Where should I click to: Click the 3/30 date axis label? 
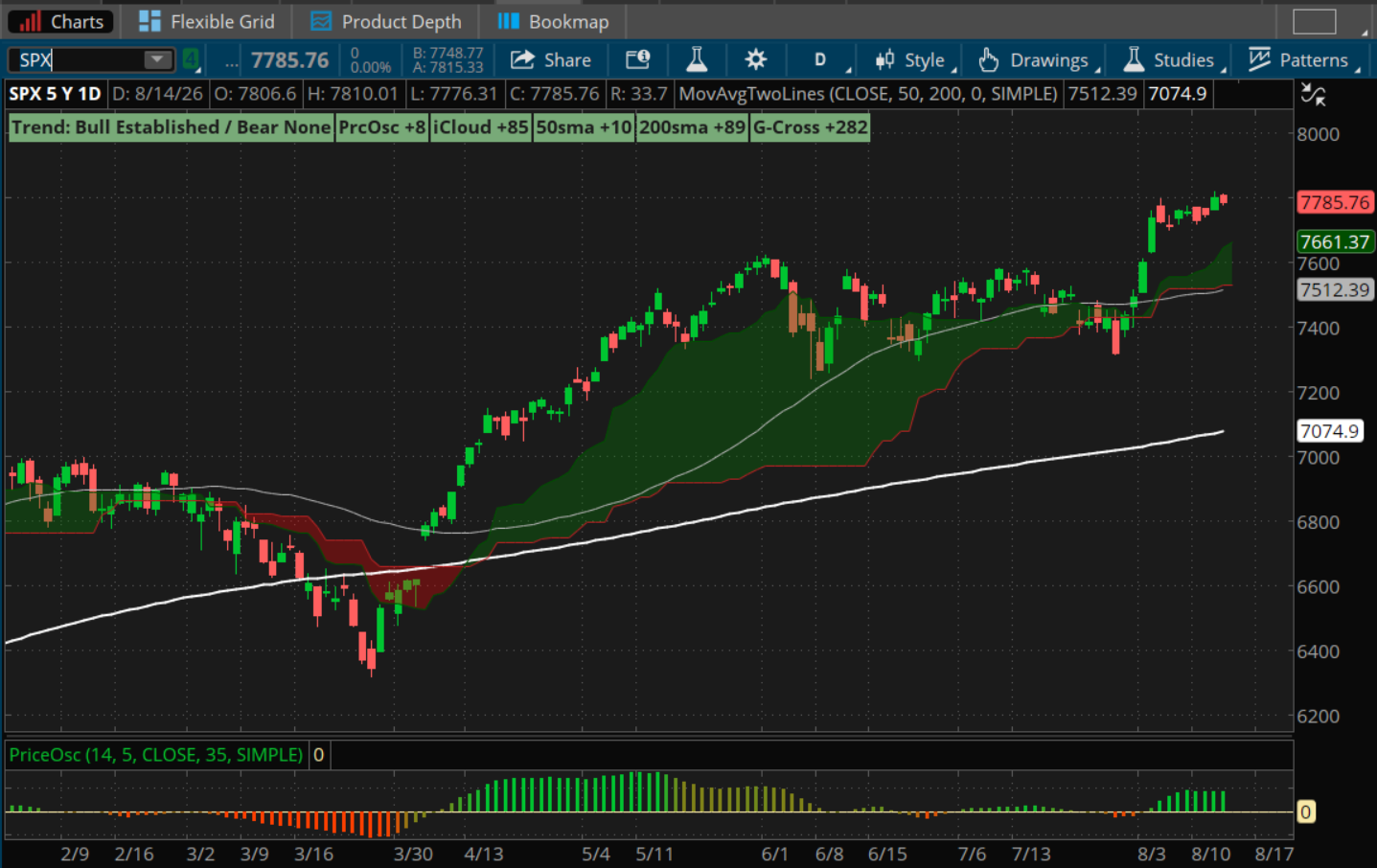413,854
